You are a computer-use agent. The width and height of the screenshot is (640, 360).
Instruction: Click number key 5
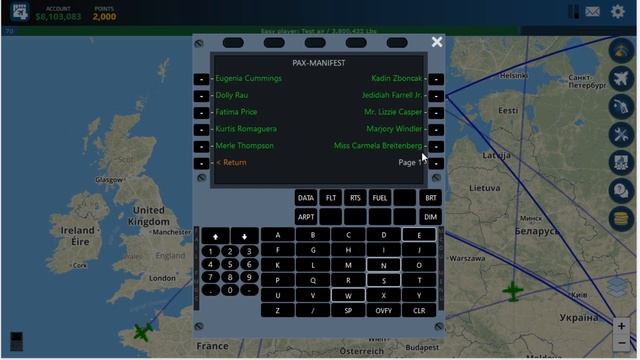tap(230, 264)
